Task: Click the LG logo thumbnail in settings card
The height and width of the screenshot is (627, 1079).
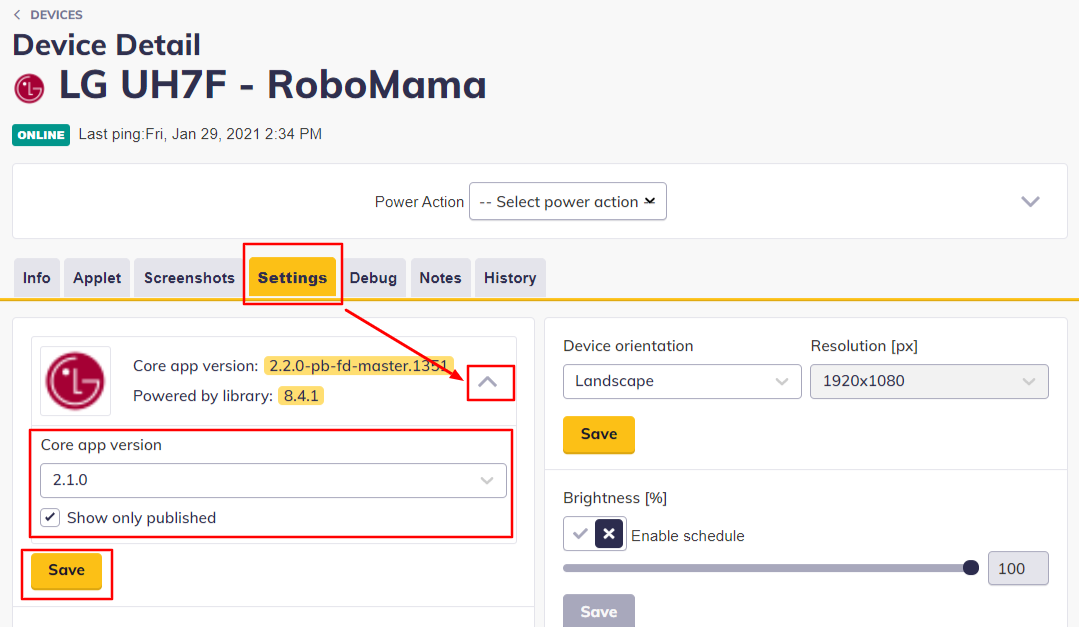Action: pos(75,381)
